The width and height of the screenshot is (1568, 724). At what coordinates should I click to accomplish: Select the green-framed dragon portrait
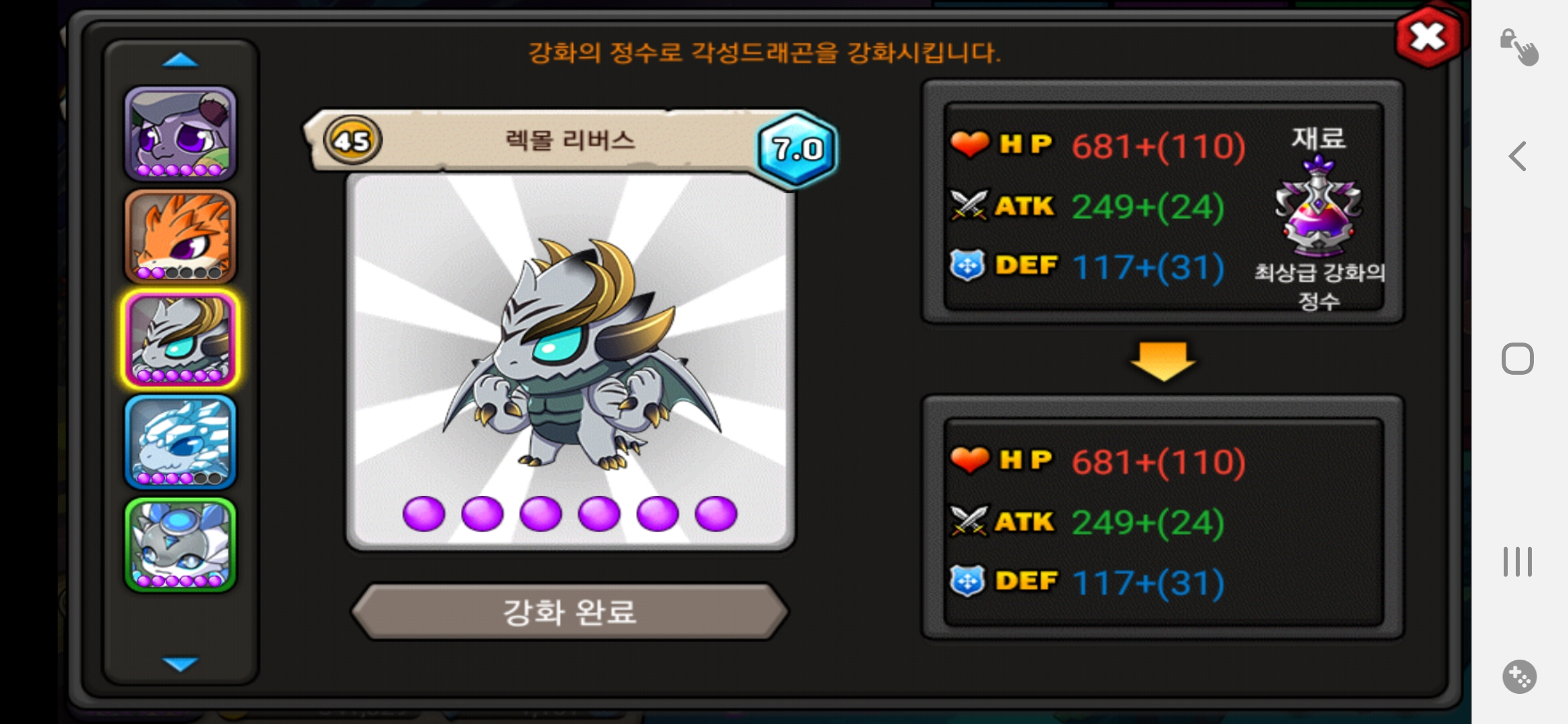(x=180, y=544)
